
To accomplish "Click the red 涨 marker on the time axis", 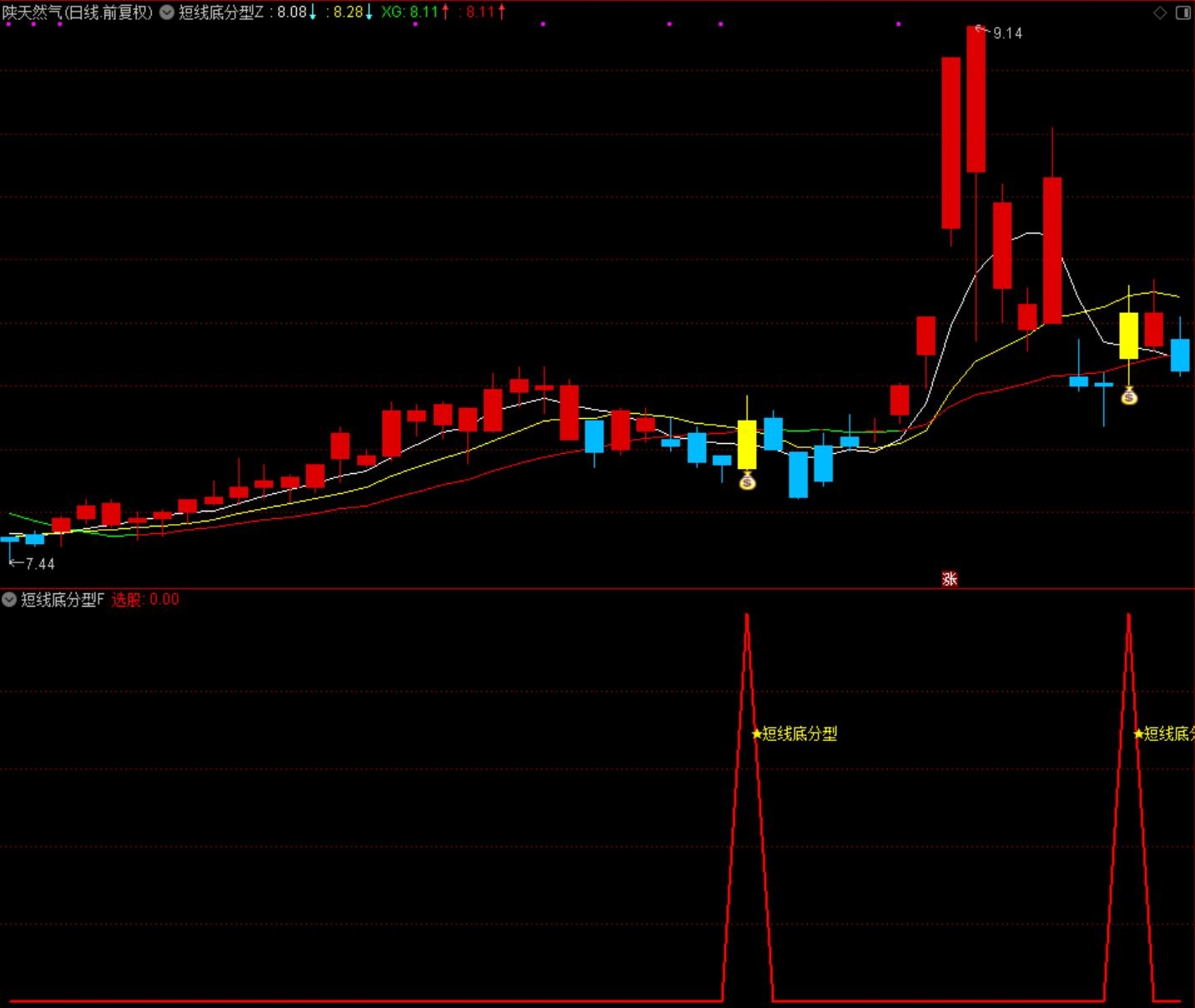I will tap(950, 578).
